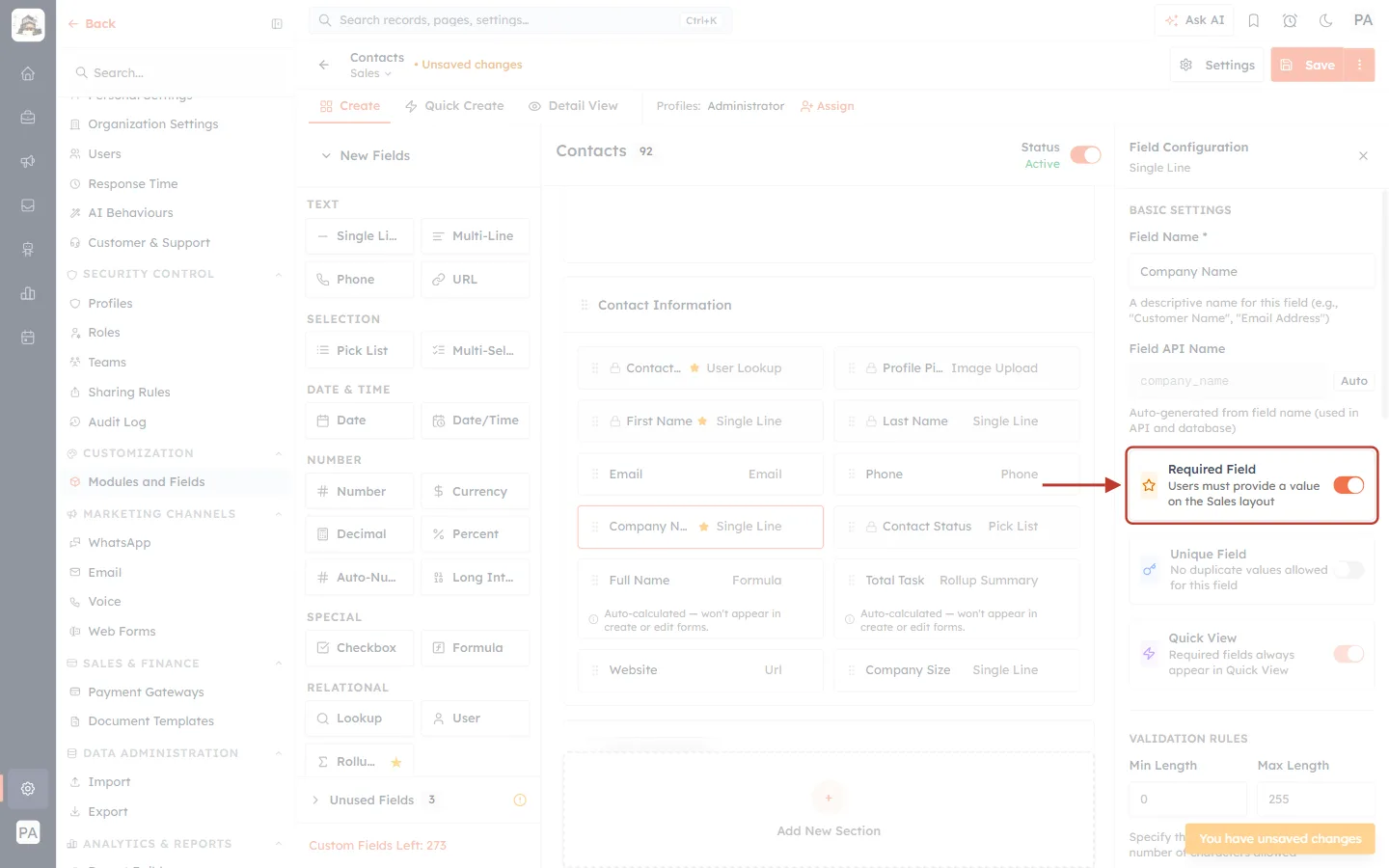Turn off the Required Field toggle

coord(1348,485)
